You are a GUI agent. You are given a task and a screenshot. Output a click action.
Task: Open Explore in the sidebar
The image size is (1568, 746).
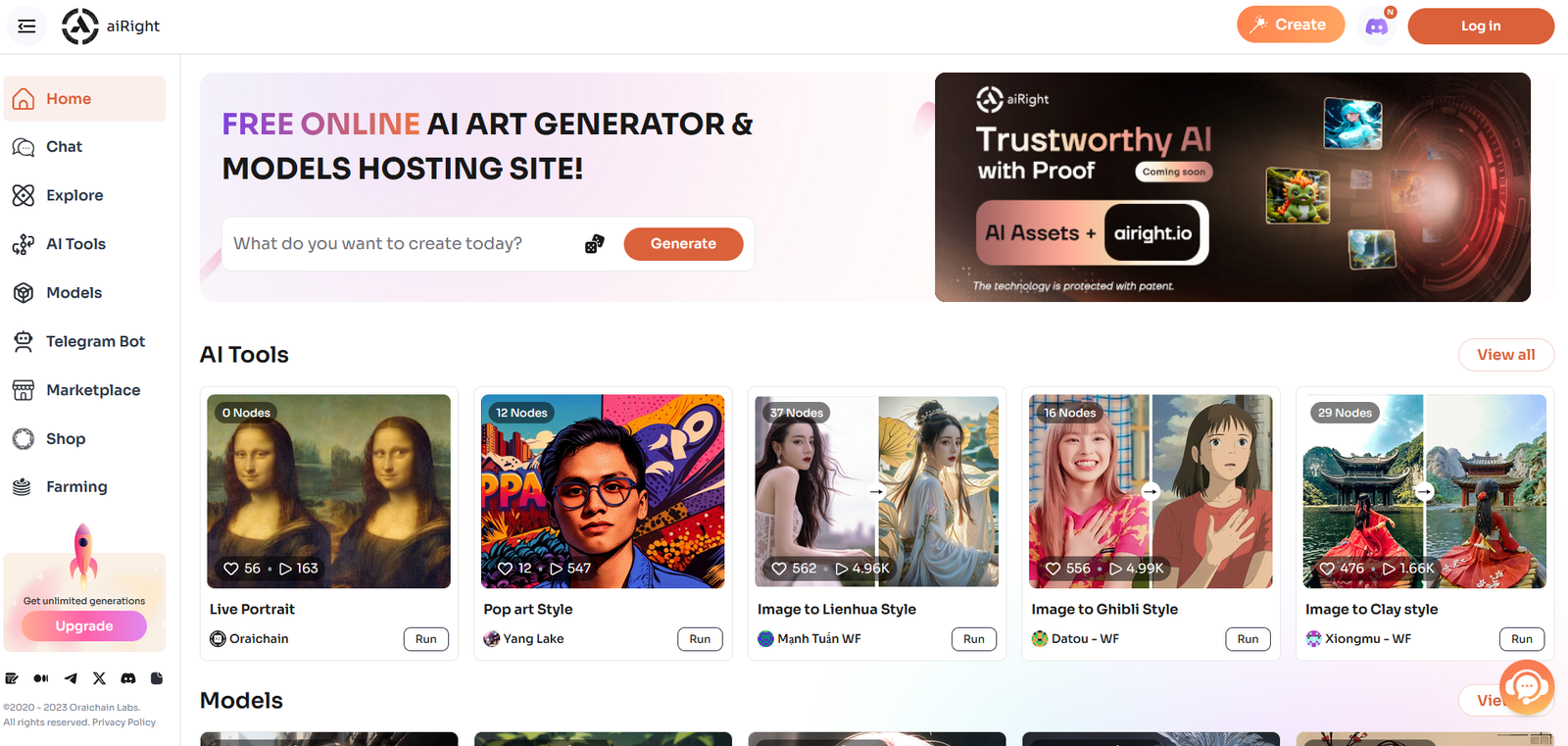click(74, 195)
